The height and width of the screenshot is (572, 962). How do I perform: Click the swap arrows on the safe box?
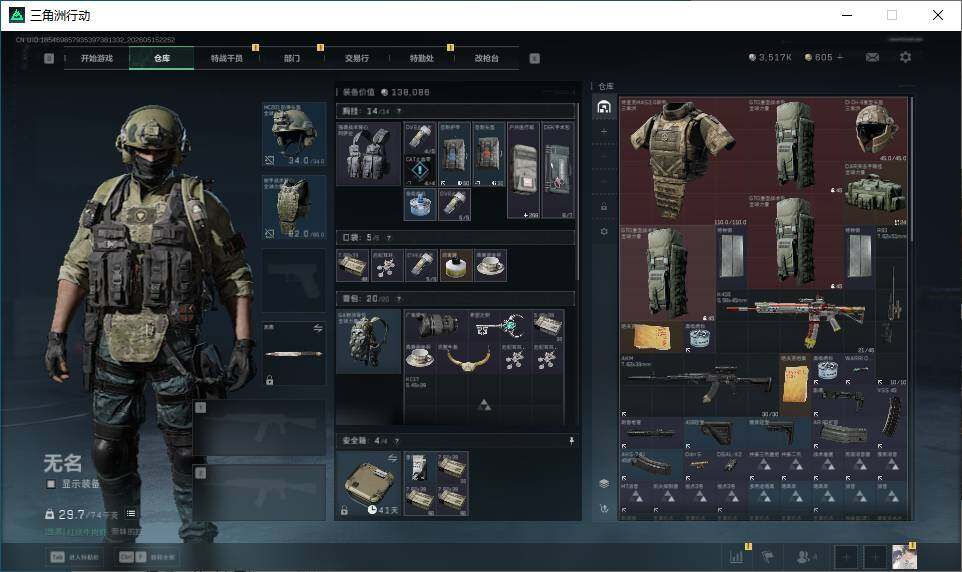[x=393, y=458]
